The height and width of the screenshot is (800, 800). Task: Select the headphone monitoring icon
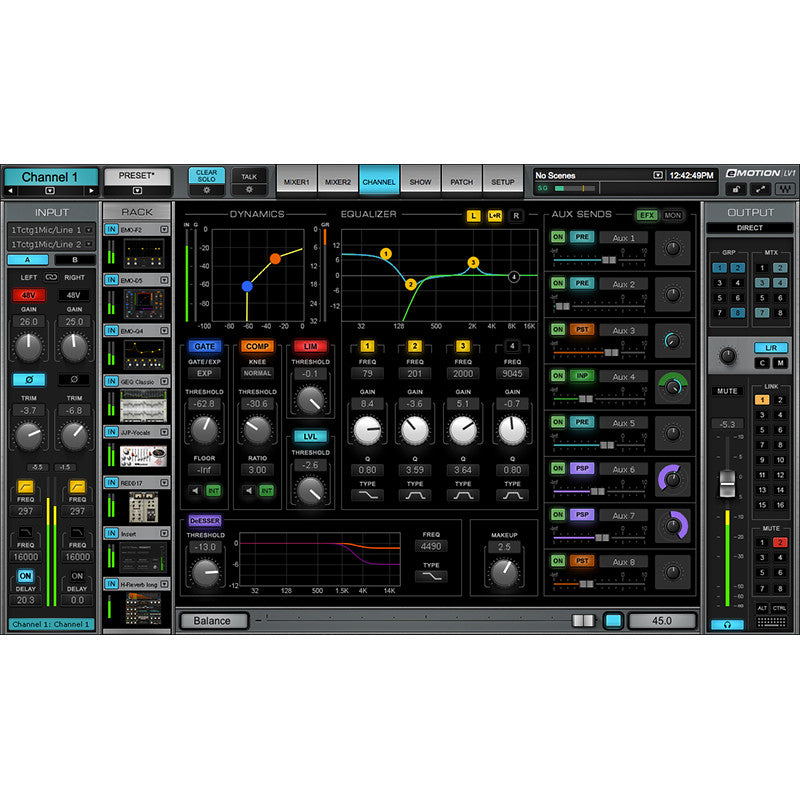[727, 624]
